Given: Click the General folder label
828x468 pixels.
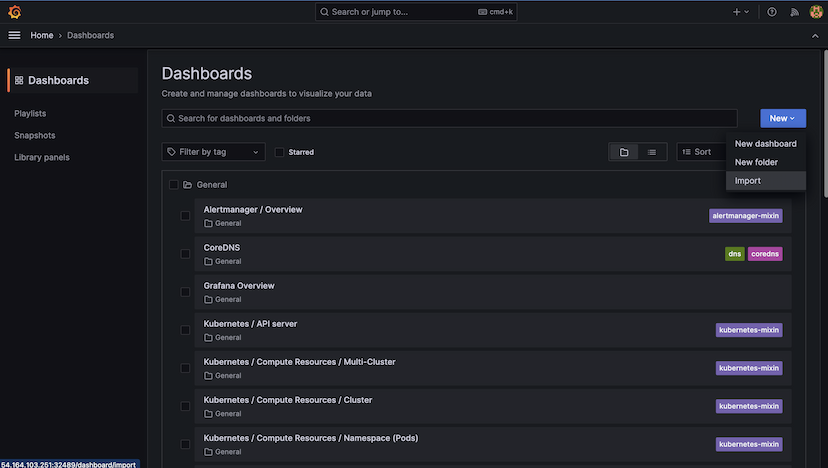Looking at the screenshot, I should (x=212, y=185).
